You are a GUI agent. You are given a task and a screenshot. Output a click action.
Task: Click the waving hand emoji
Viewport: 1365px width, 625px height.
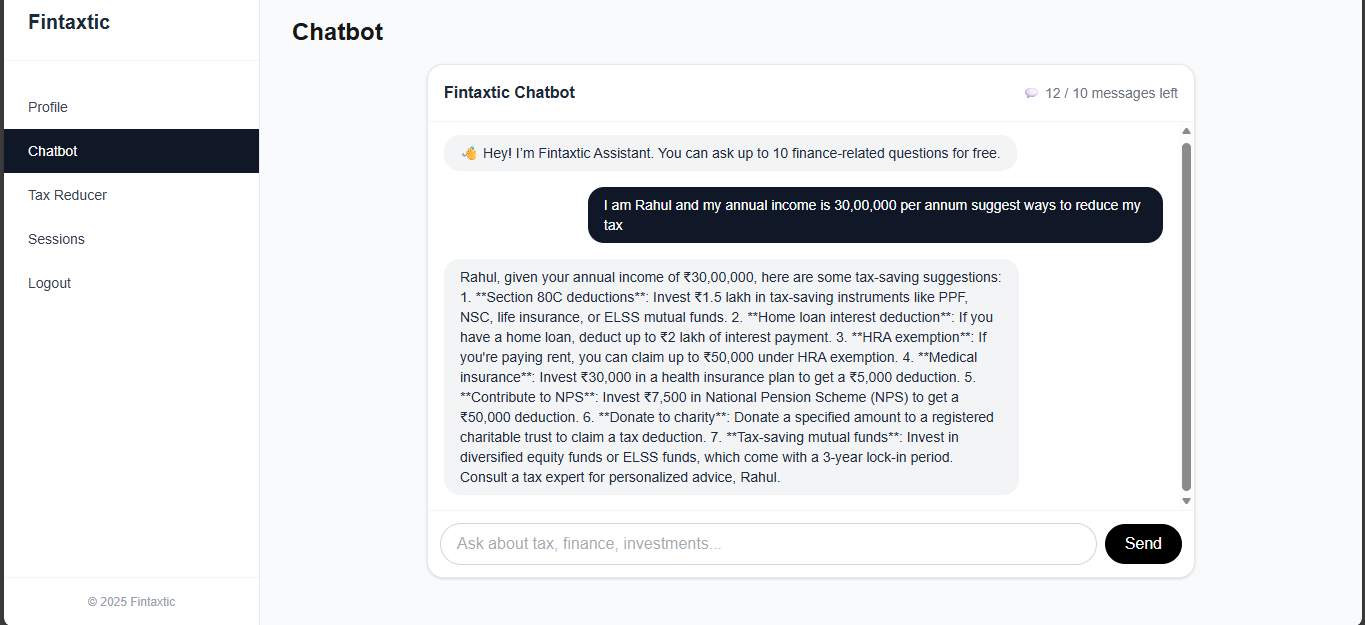click(x=469, y=153)
